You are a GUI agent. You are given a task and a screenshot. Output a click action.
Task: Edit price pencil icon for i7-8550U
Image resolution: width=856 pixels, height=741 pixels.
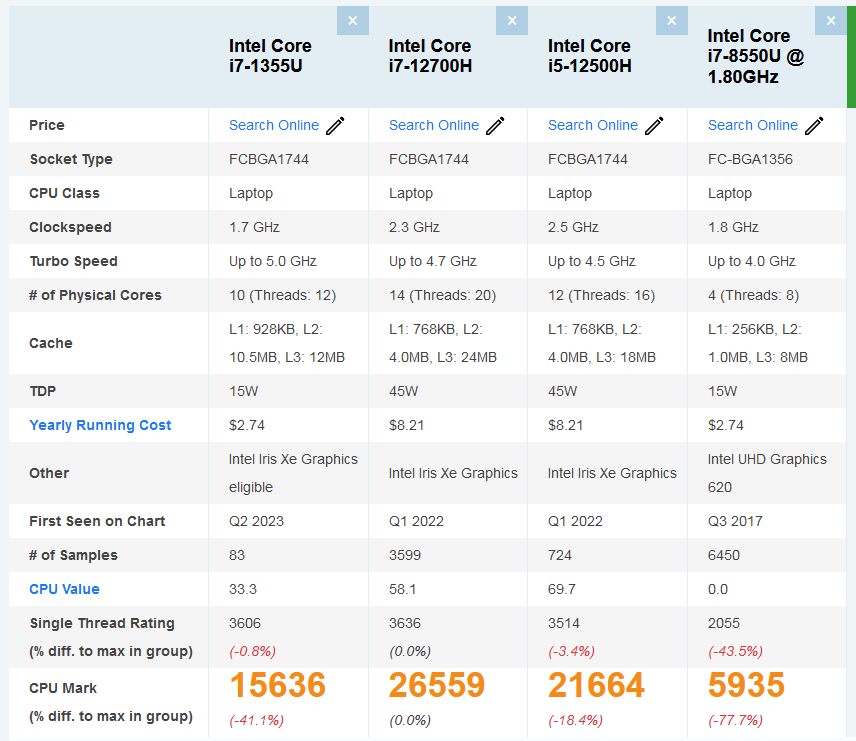click(814, 126)
